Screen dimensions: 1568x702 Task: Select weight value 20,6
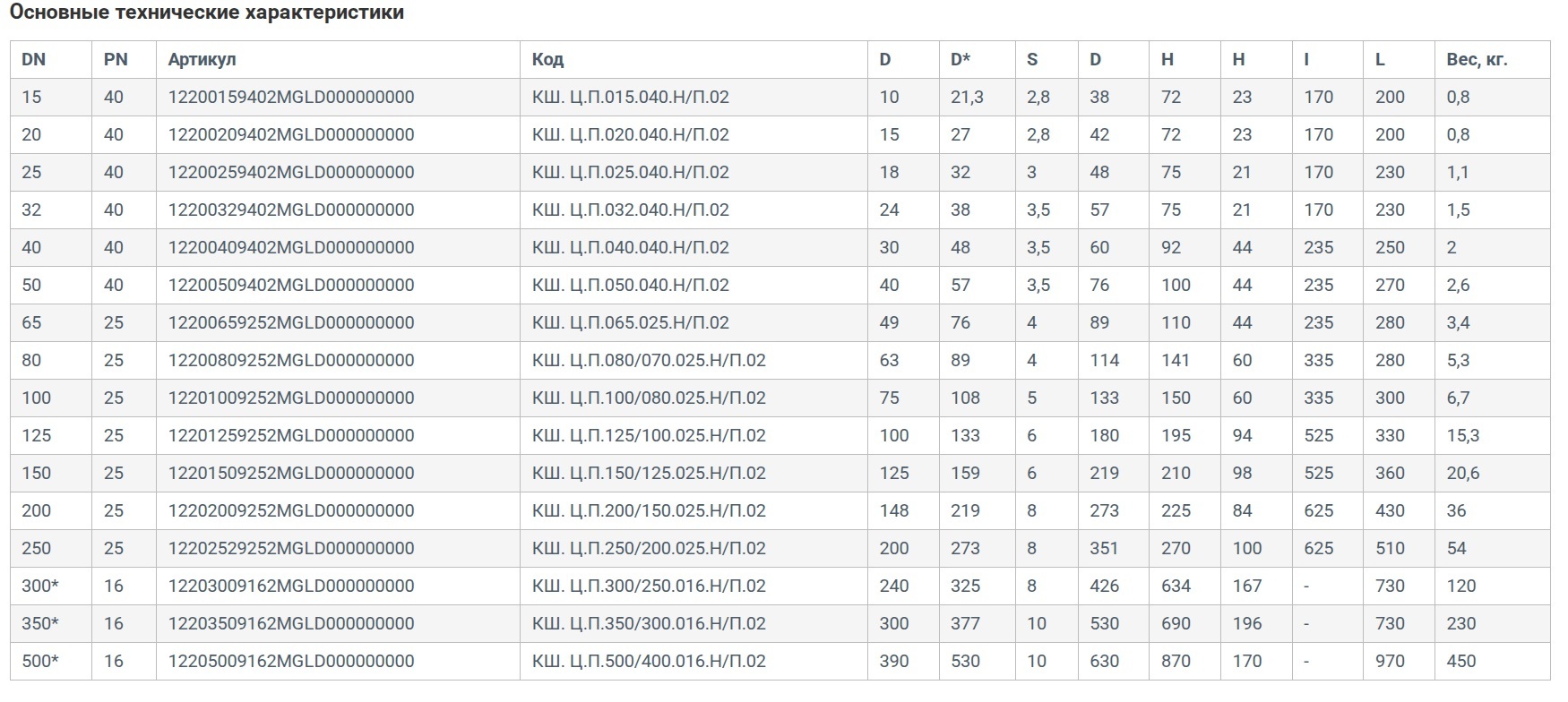click(x=1462, y=473)
